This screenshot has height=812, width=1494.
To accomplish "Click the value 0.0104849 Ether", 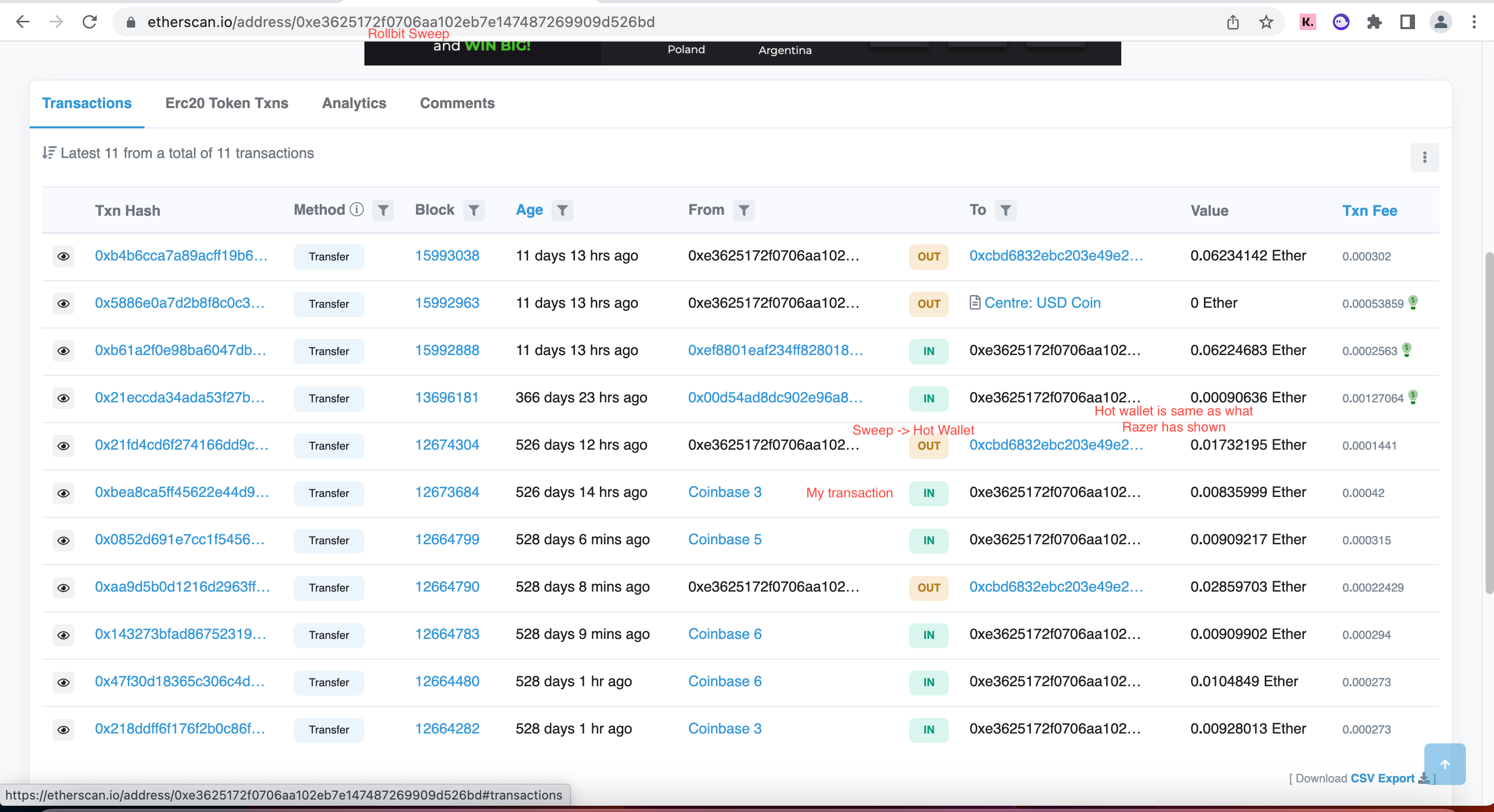I will [x=1244, y=681].
